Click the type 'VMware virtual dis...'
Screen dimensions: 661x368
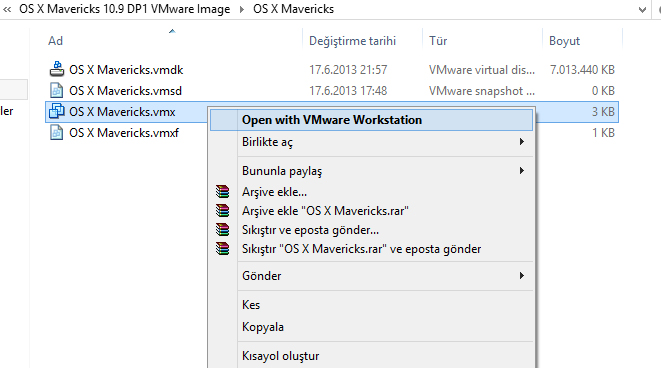pos(482,70)
